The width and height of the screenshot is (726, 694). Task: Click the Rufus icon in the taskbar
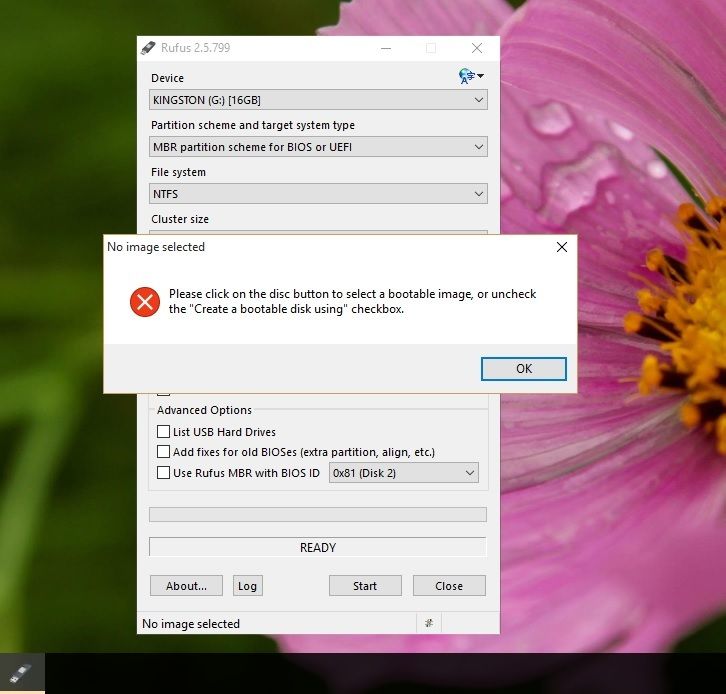[21, 673]
